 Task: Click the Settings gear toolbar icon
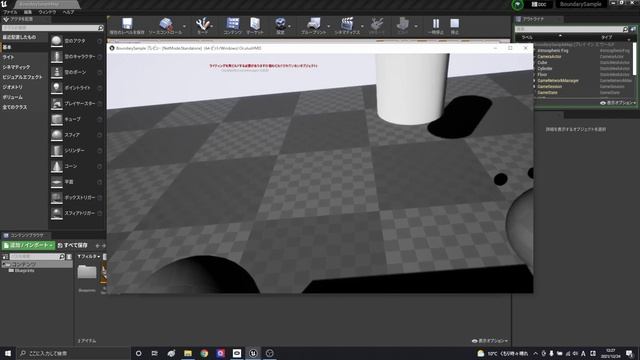pos(280,24)
